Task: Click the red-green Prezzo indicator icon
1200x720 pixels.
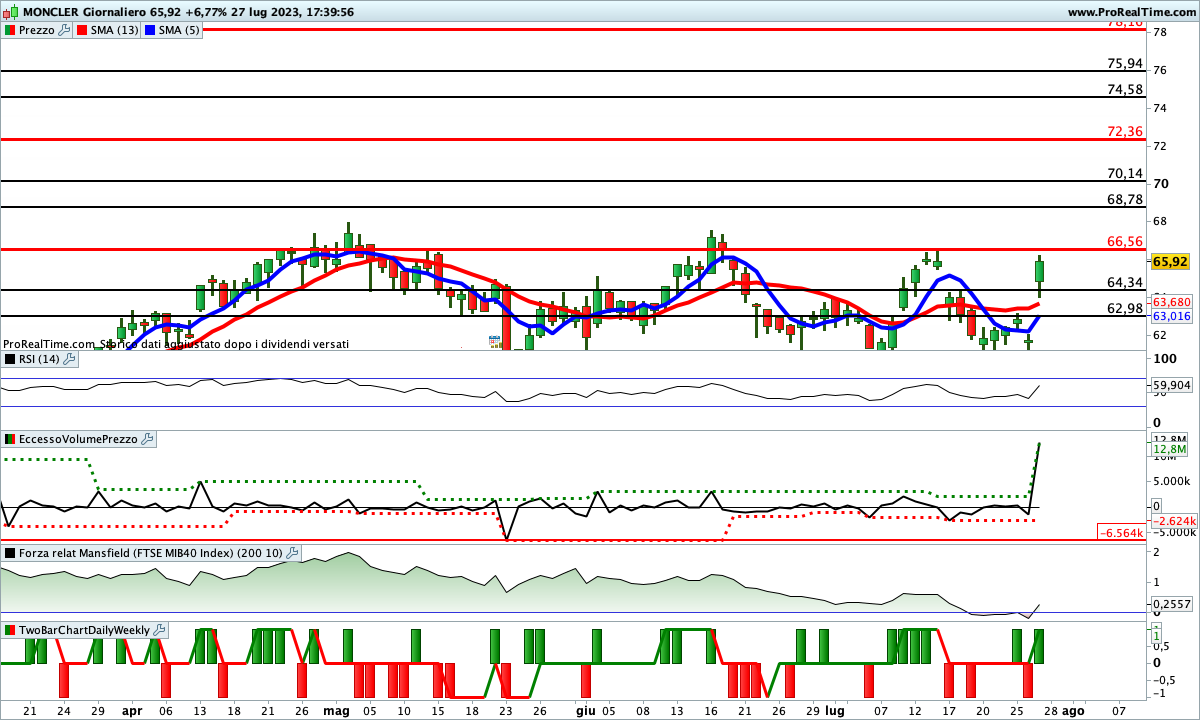Action: click(10, 30)
